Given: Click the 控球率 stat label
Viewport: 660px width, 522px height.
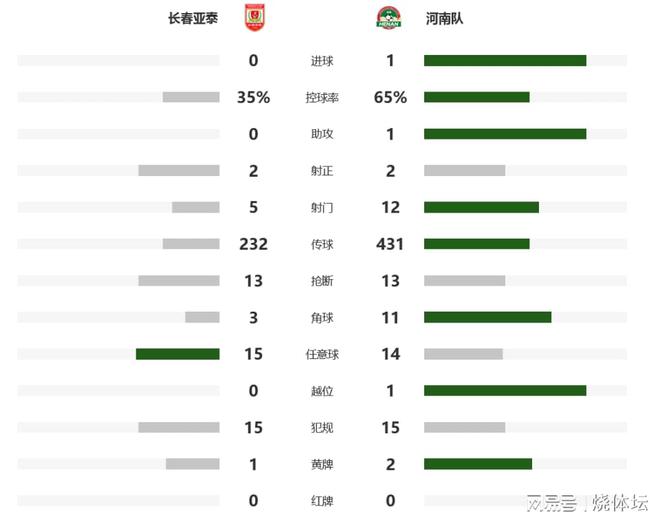Looking at the screenshot, I should tap(322, 98).
